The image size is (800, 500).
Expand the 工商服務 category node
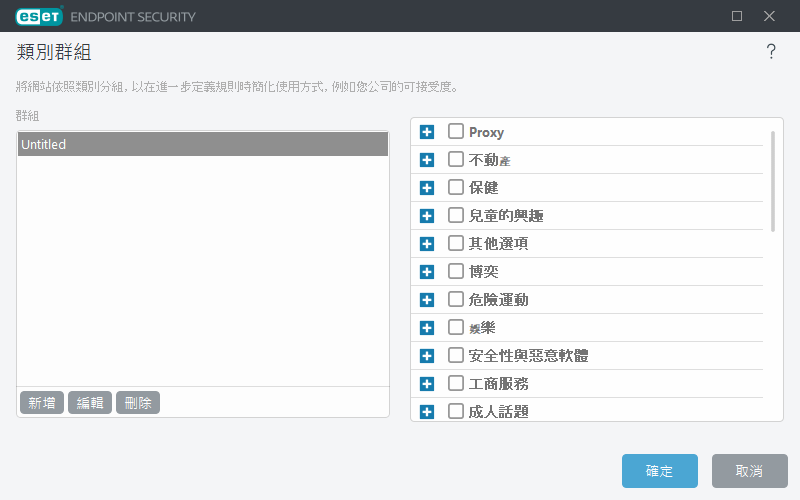(427, 384)
